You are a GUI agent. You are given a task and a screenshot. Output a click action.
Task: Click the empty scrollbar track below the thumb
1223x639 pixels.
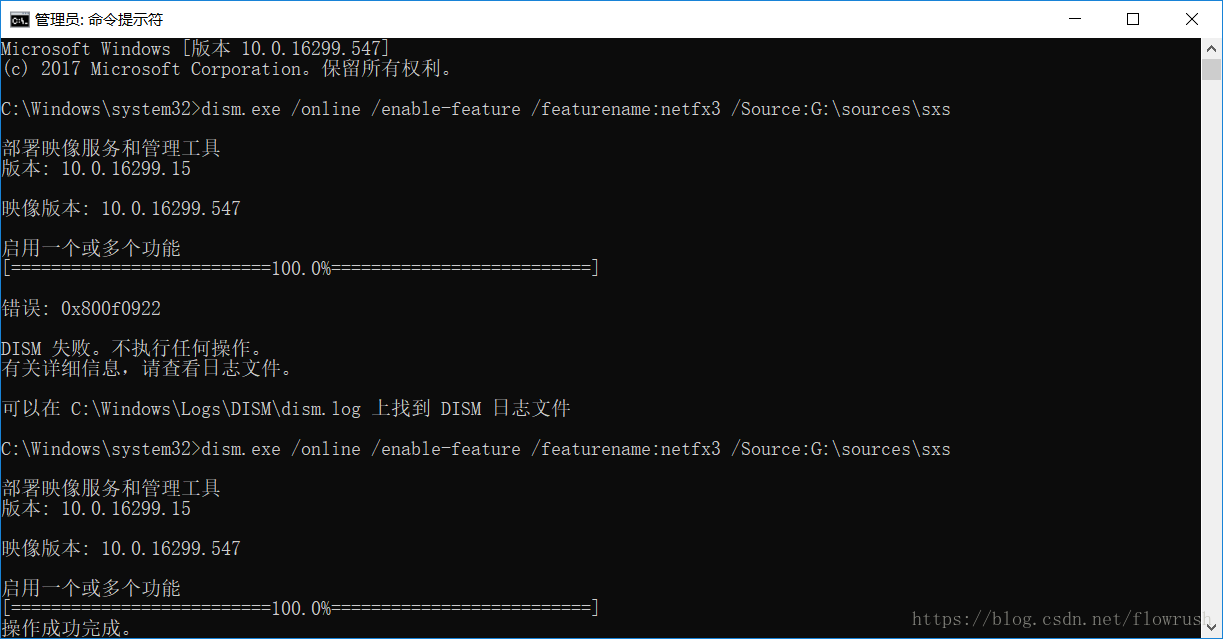coord(1211,350)
